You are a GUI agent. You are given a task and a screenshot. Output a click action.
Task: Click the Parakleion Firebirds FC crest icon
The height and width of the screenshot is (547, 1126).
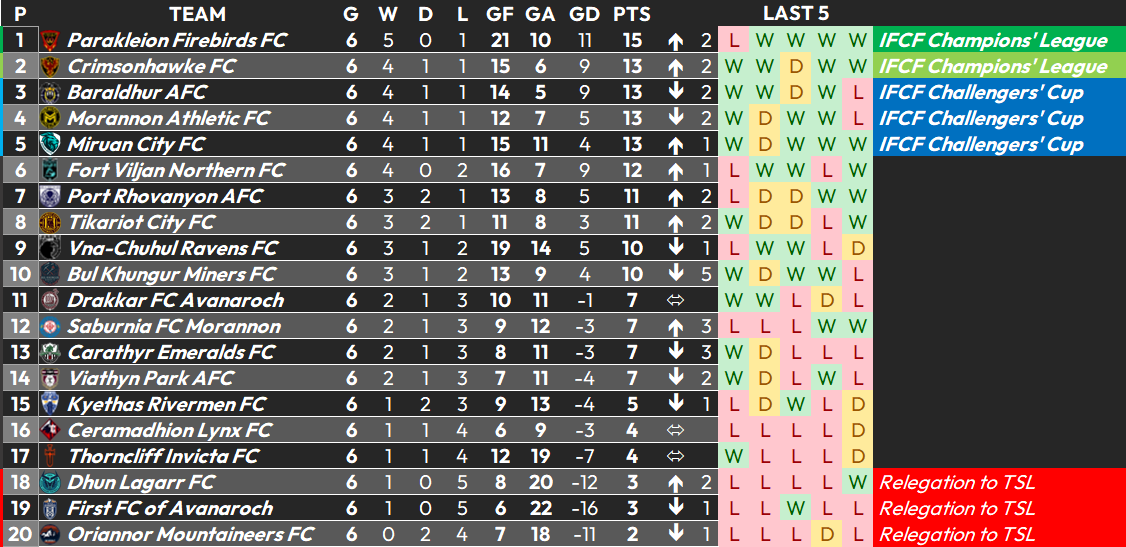[x=50, y=40]
